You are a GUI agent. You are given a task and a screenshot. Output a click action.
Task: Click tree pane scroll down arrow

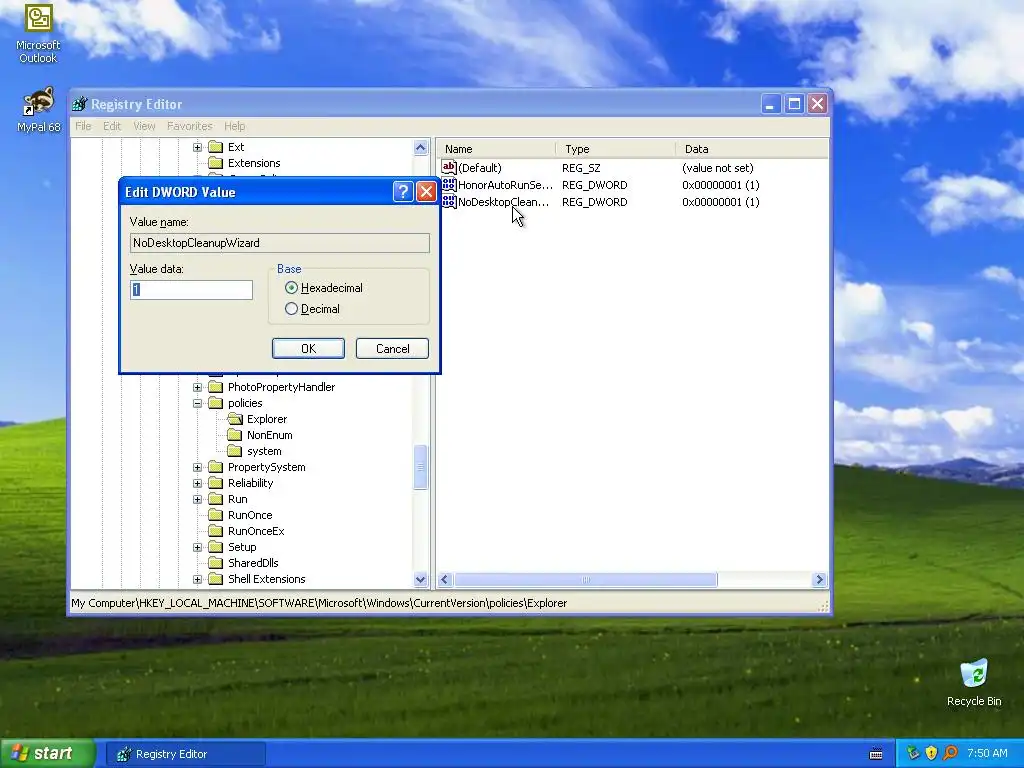(x=421, y=579)
